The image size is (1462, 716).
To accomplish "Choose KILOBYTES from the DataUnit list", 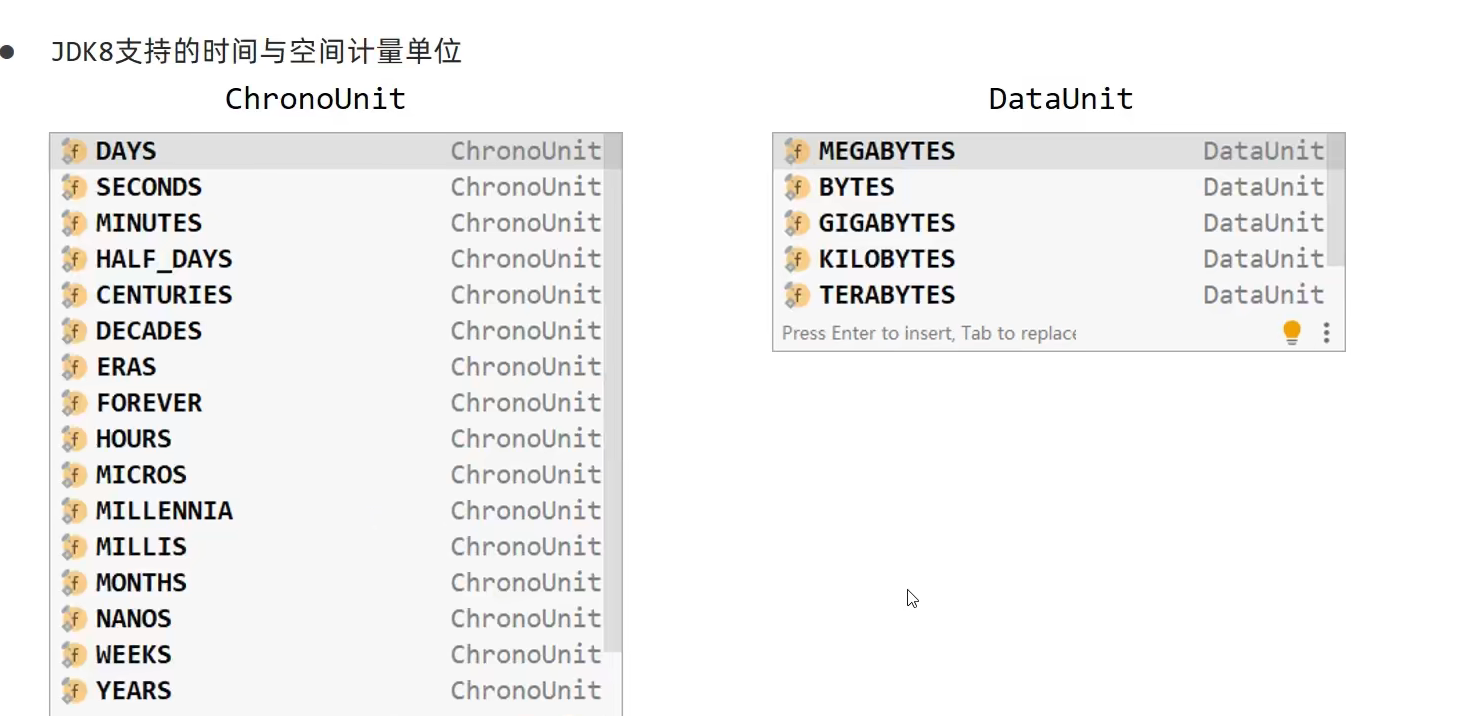I will click(x=887, y=259).
